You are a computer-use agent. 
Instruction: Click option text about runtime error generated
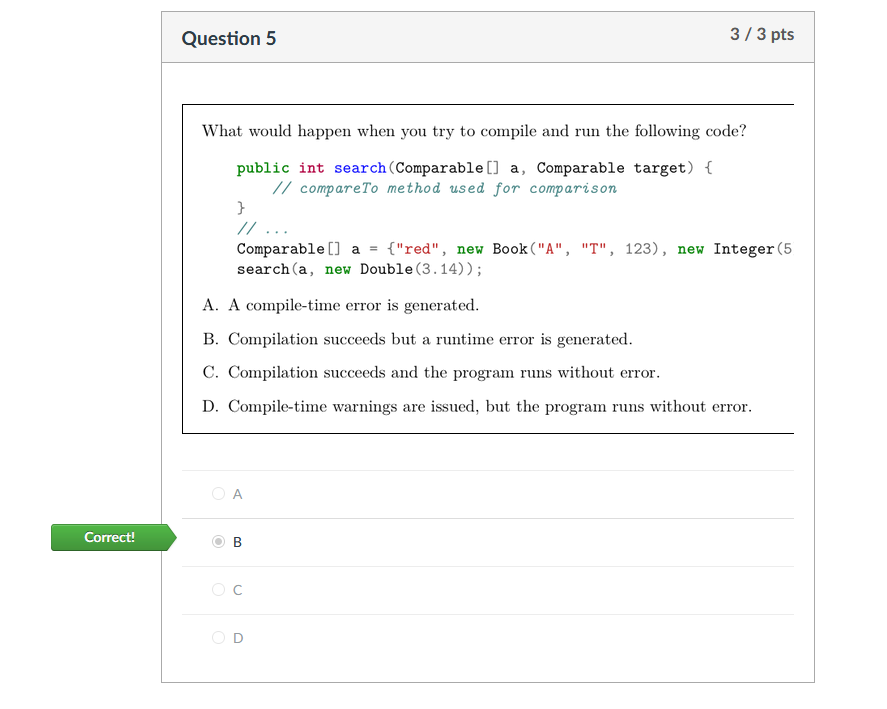pyautogui.click(x=430, y=339)
